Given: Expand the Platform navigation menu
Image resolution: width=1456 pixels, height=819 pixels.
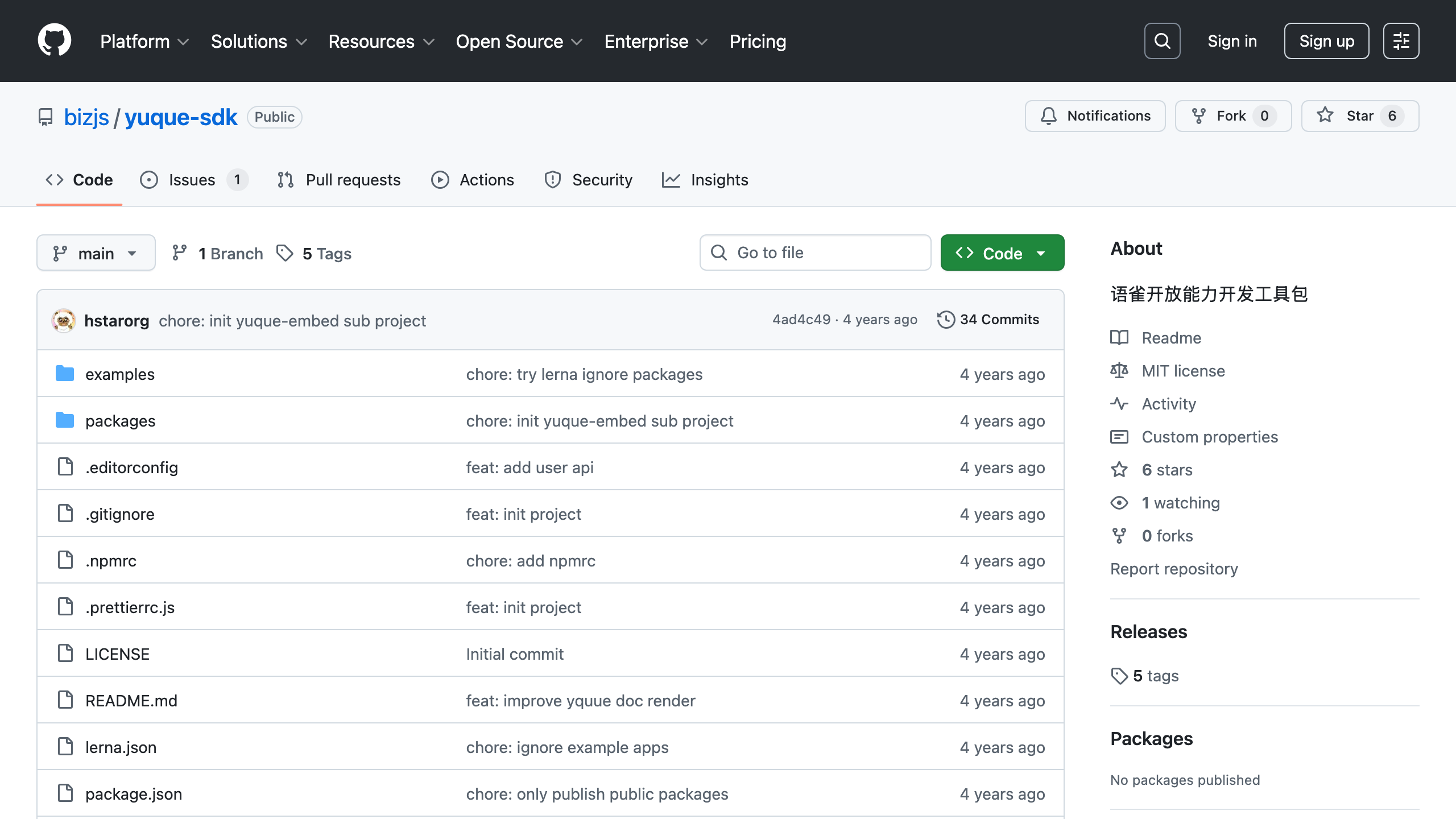Looking at the screenshot, I should pyautogui.click(x=144, y=41).
